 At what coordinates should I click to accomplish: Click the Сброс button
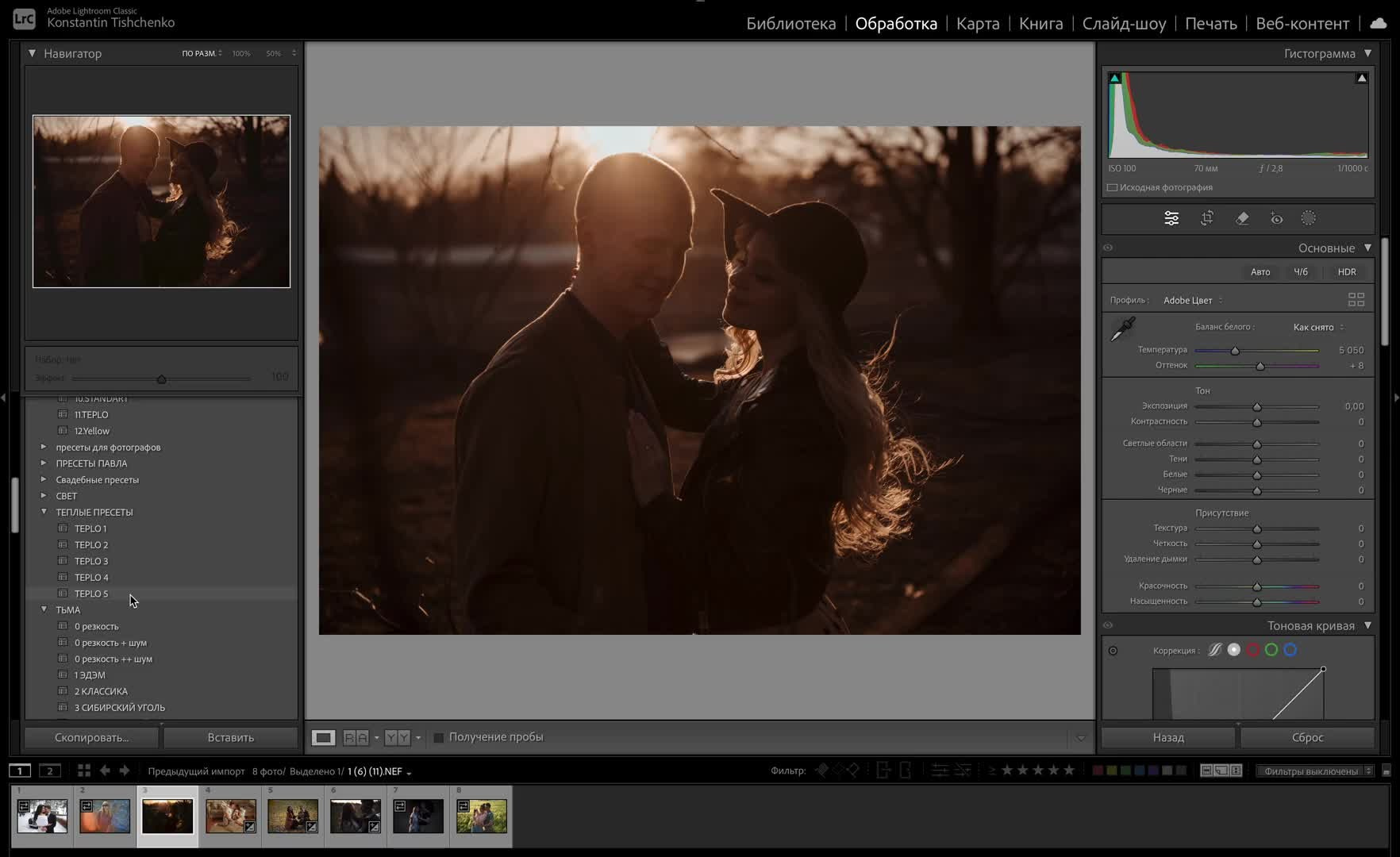coord(1307,737)
